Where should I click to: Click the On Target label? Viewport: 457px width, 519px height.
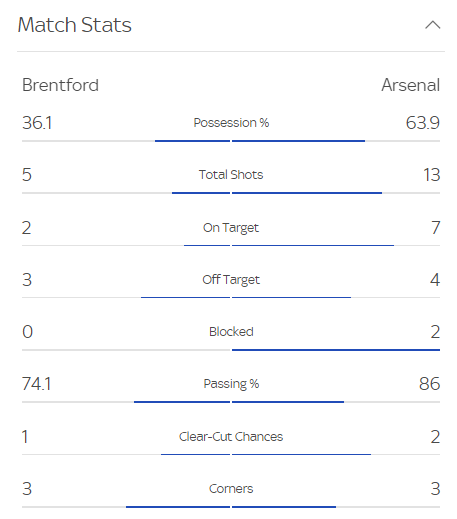[231, 228]
